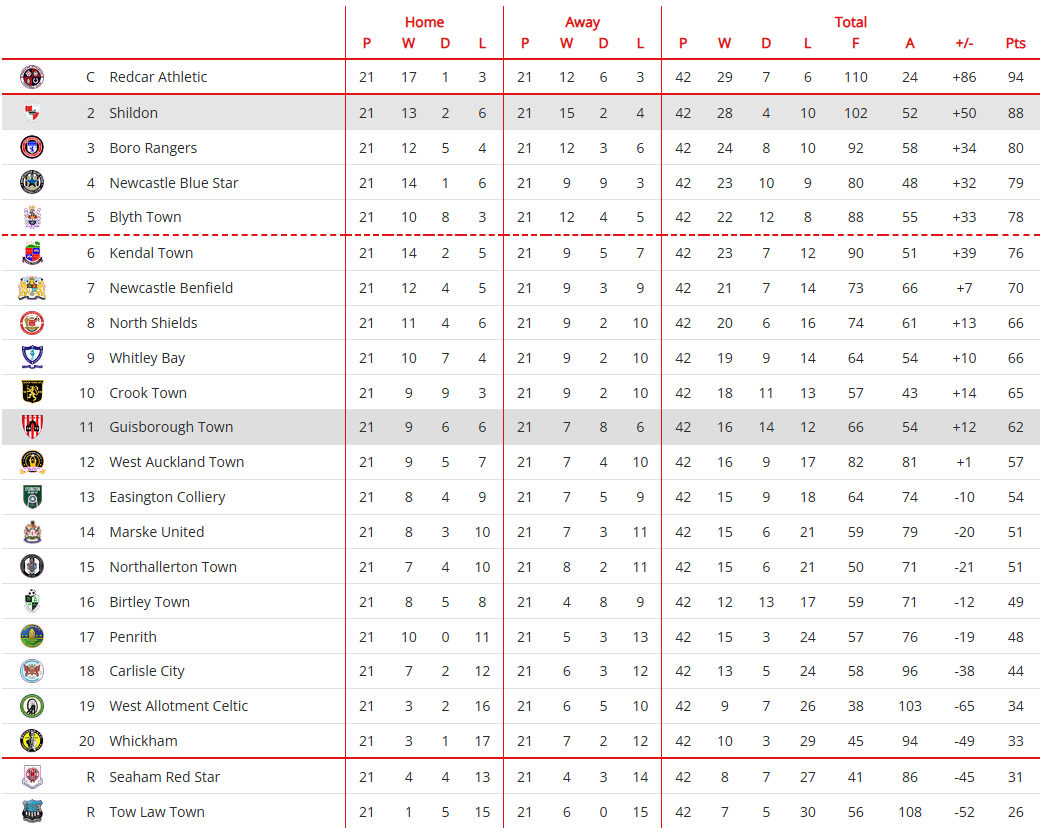1045x834 pixels.
Task: Click the Crook Town club badge
Action: [32, 392]
